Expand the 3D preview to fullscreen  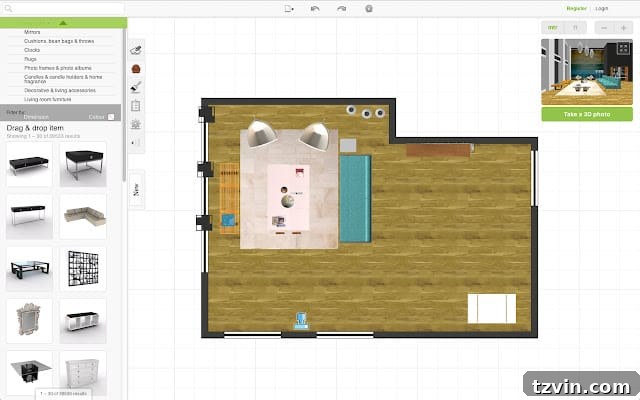click(623, 49)
